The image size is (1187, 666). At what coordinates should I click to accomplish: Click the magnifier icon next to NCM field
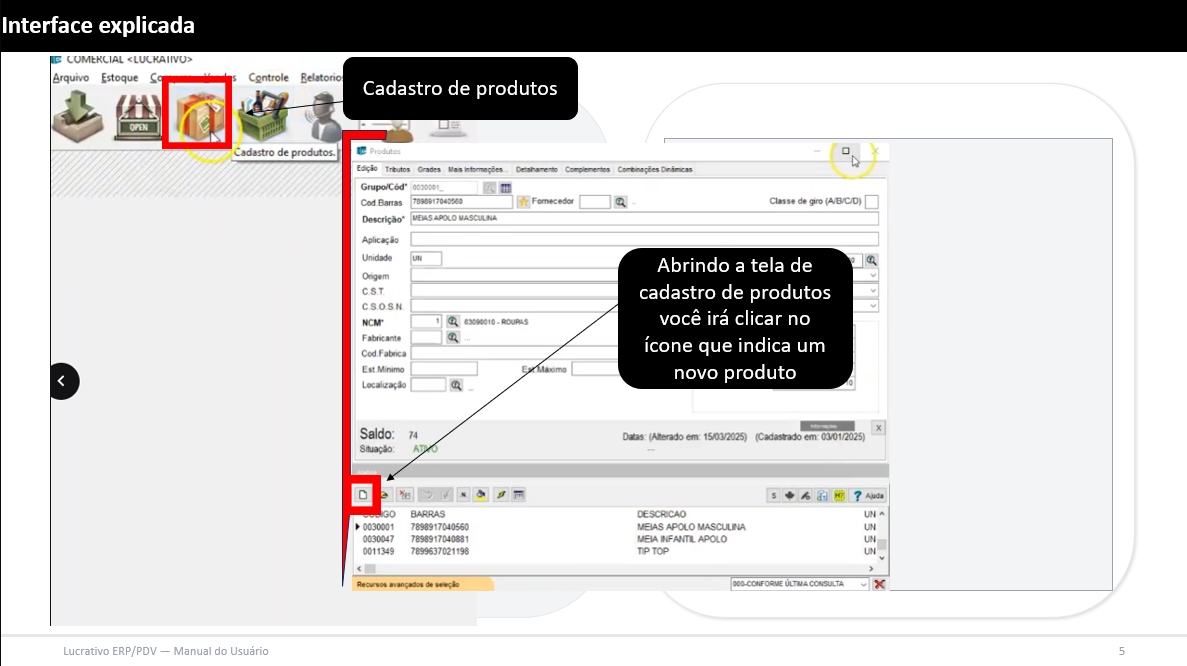[x=453, y=322]
